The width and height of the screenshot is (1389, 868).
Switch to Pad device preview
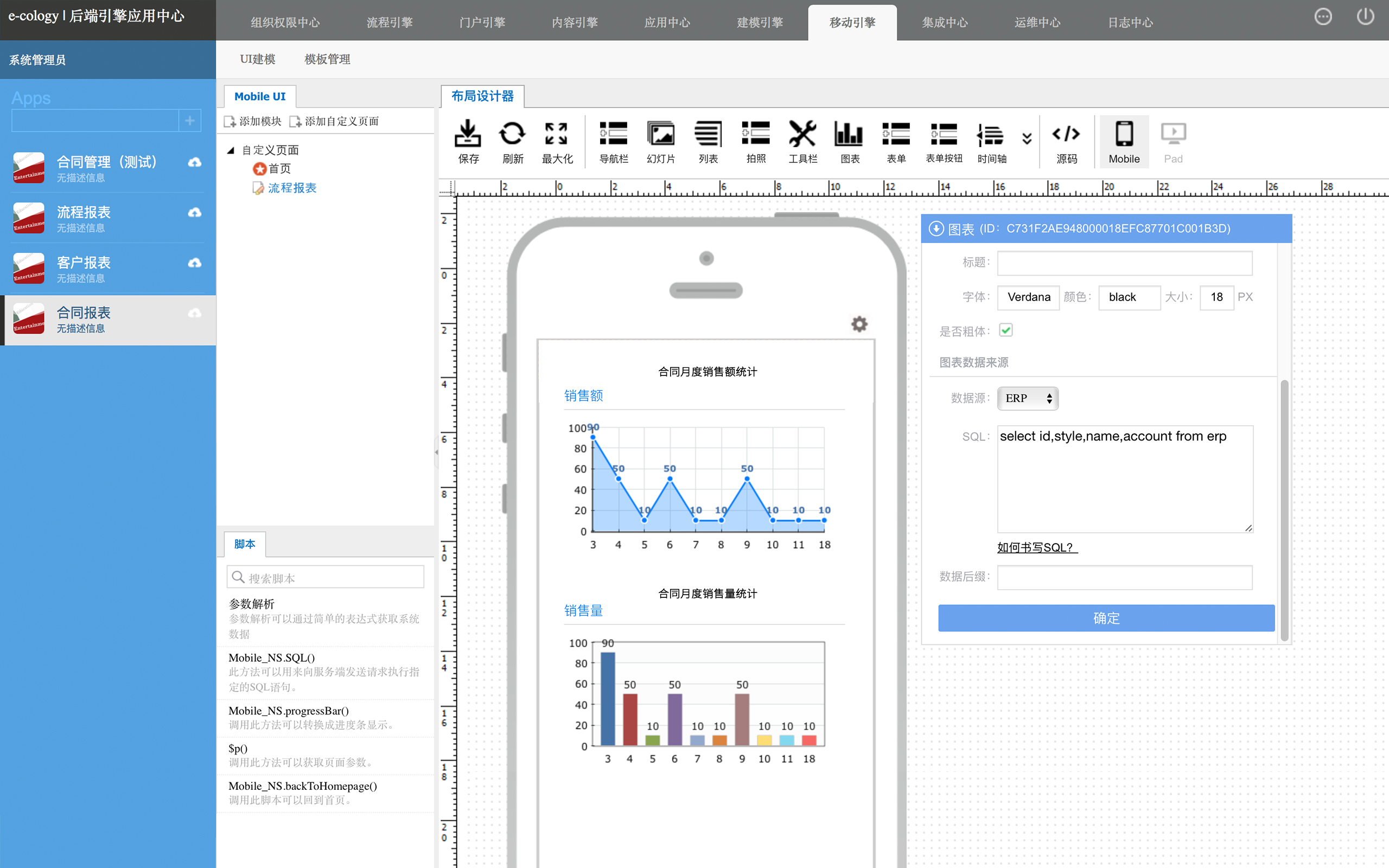(x=1173, y=141)
